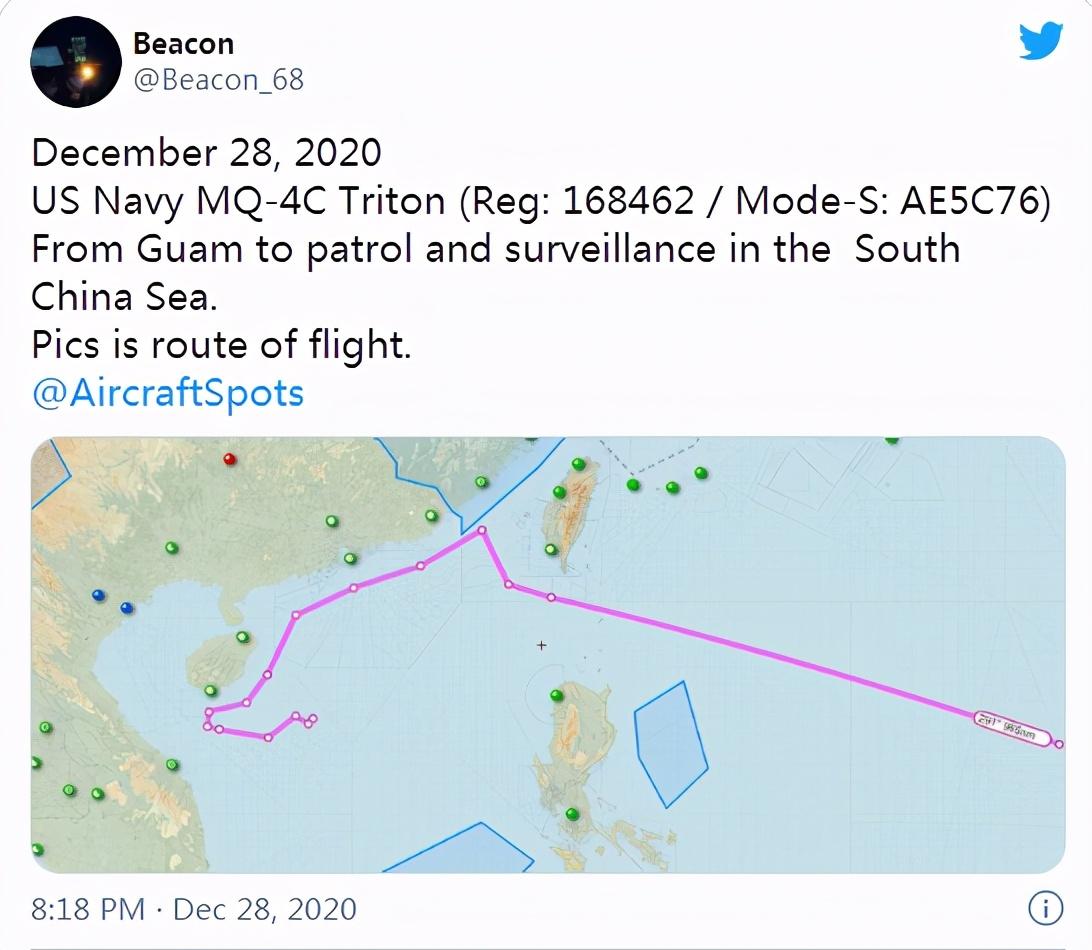1092x950 pixels.
Task: Open the @AircraftSpots mention link
Action: 168,393
